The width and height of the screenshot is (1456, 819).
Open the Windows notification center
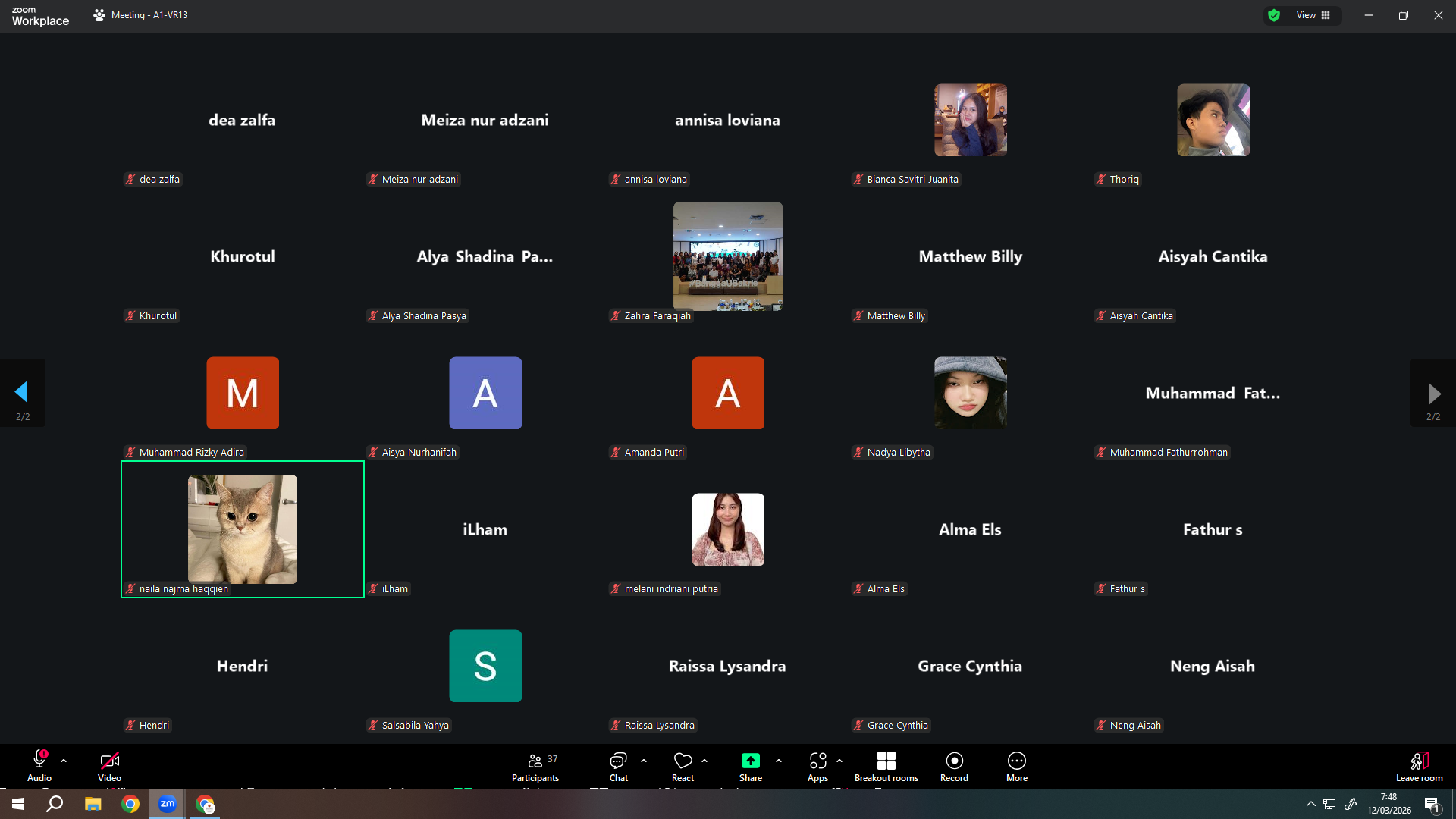[x=1432, y=804]
